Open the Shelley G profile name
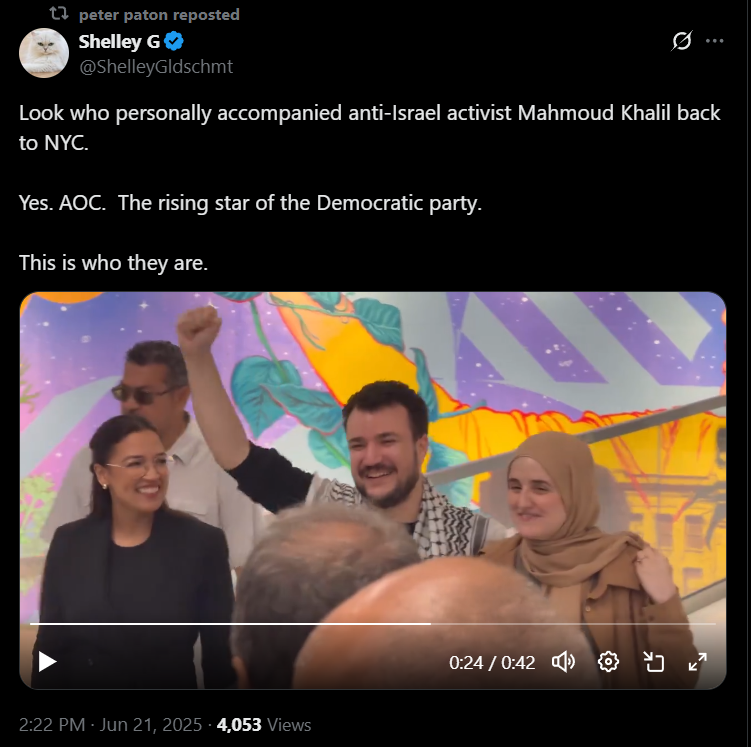This screenshot has width=751, height=747. (119, 42)
